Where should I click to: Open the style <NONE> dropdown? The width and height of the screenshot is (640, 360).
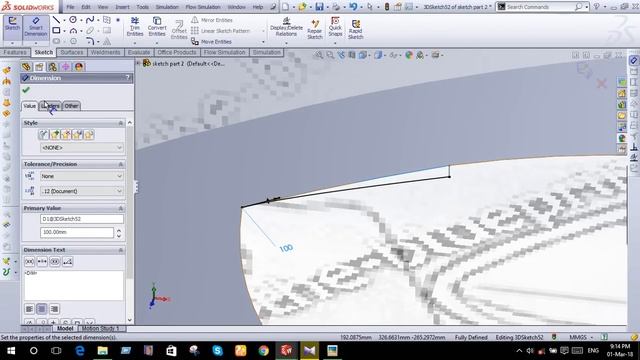pos(82,148)
